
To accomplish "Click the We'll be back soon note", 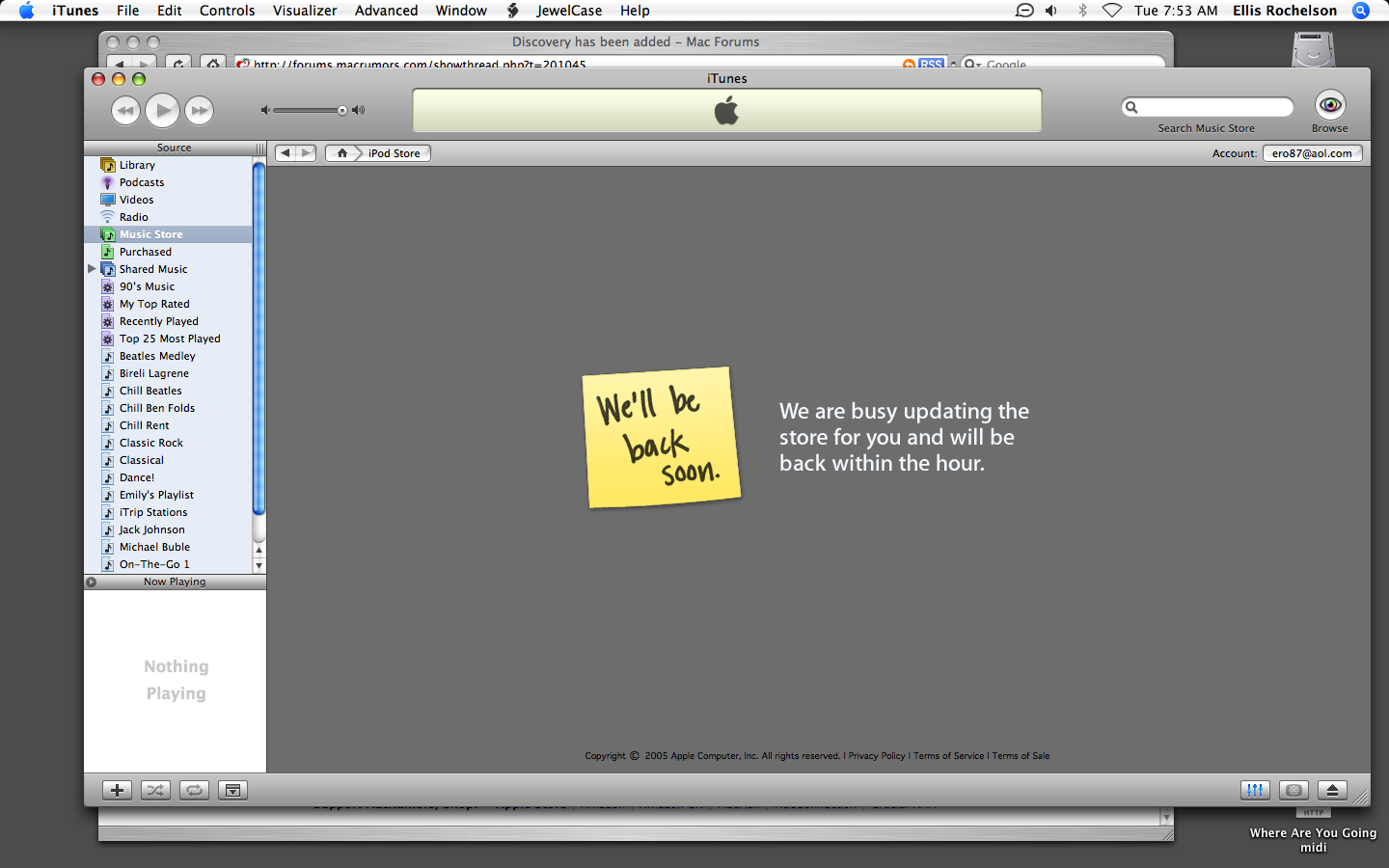I will click(662, 437).
